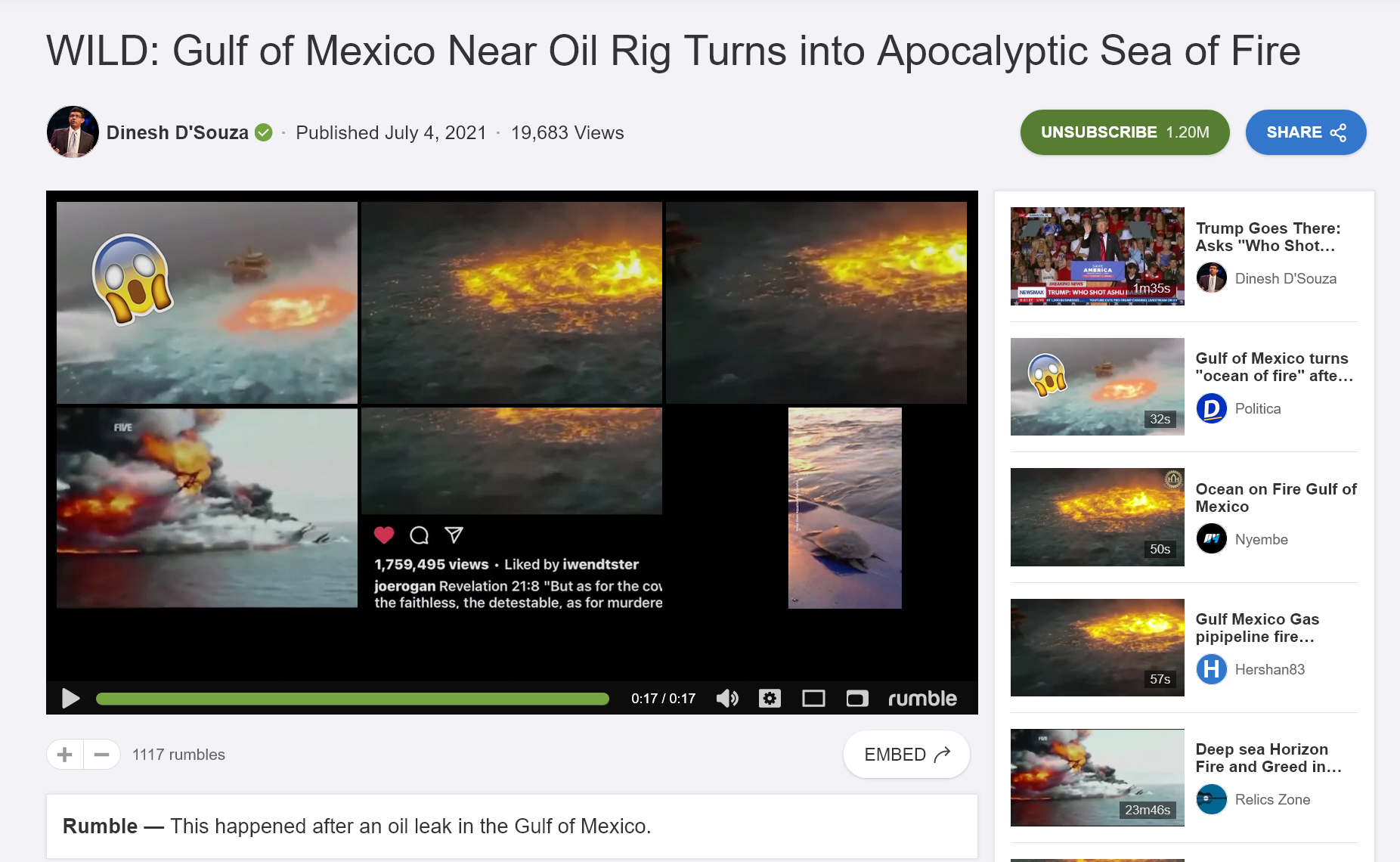Click Published July 4, 2021 date
This screenshot has height=862, width=1400.
(x=391, y=132)
